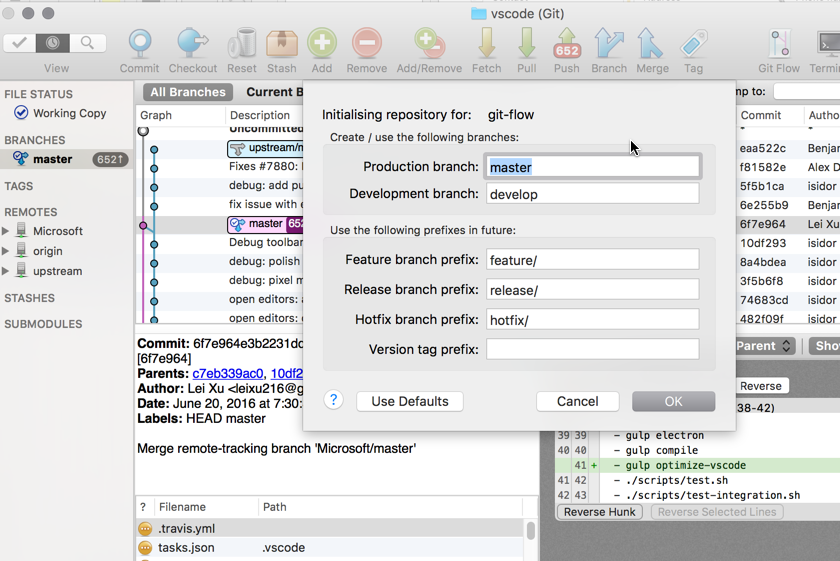Click Cancel in git-flow dialog
Screen dimensions: 840x561
tap(578, 401)
